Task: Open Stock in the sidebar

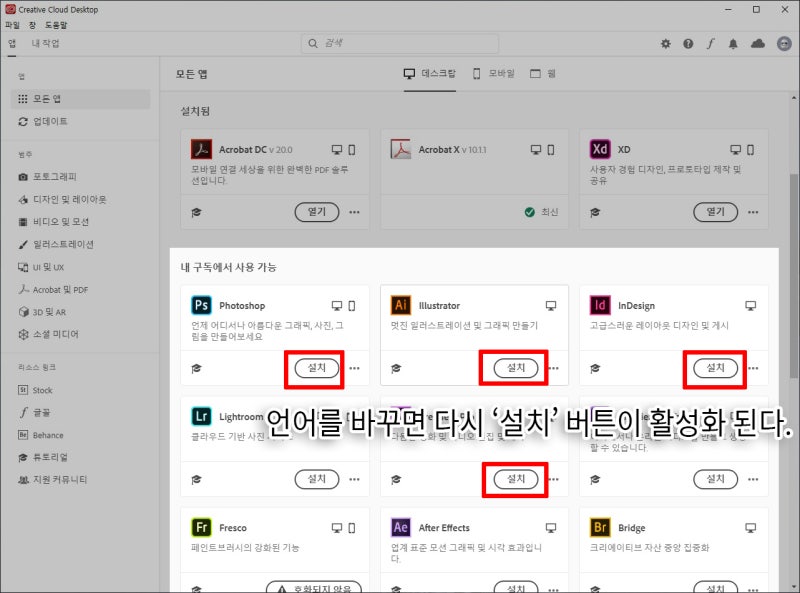Action: click(x=35, y=390)
